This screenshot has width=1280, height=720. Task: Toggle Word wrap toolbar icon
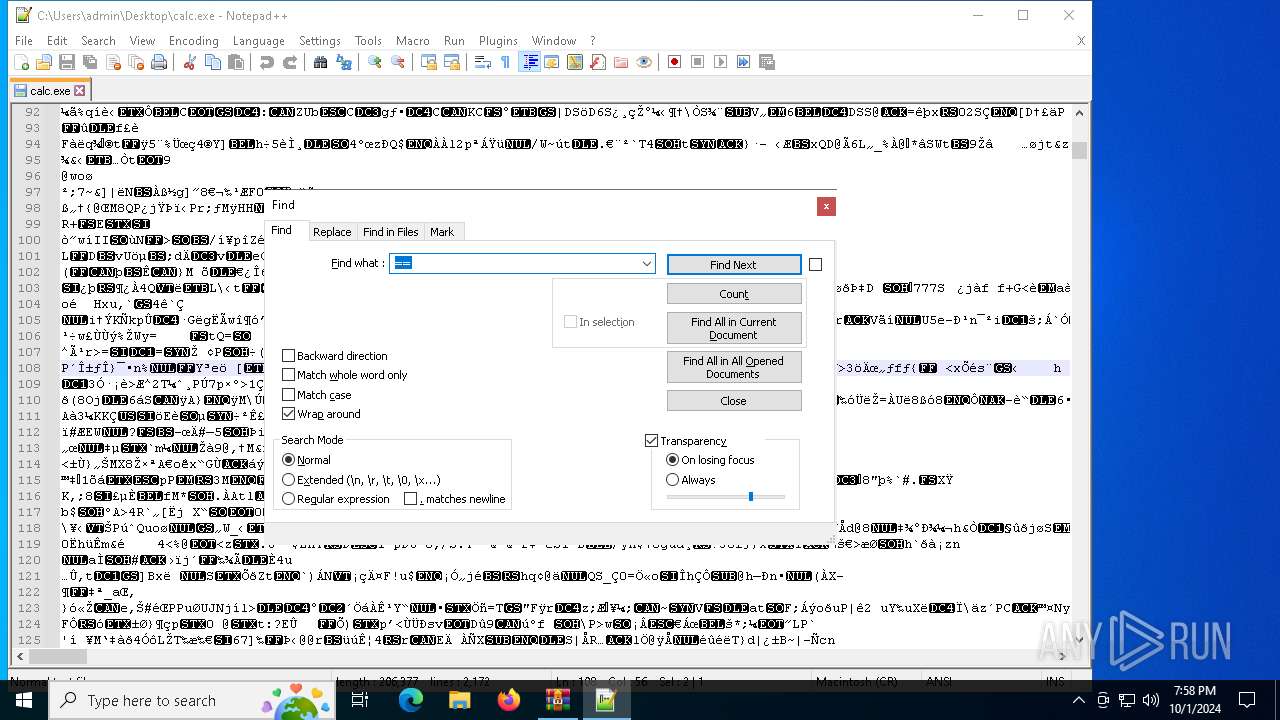pyautogui.click(x=482, y=62)
